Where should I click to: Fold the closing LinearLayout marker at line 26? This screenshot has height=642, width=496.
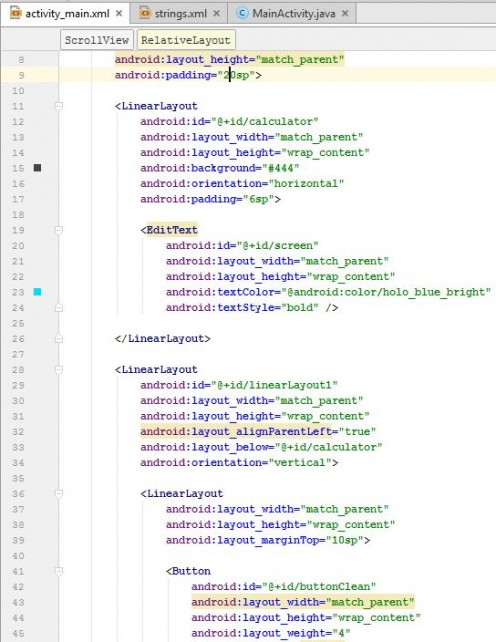(59, 339)
